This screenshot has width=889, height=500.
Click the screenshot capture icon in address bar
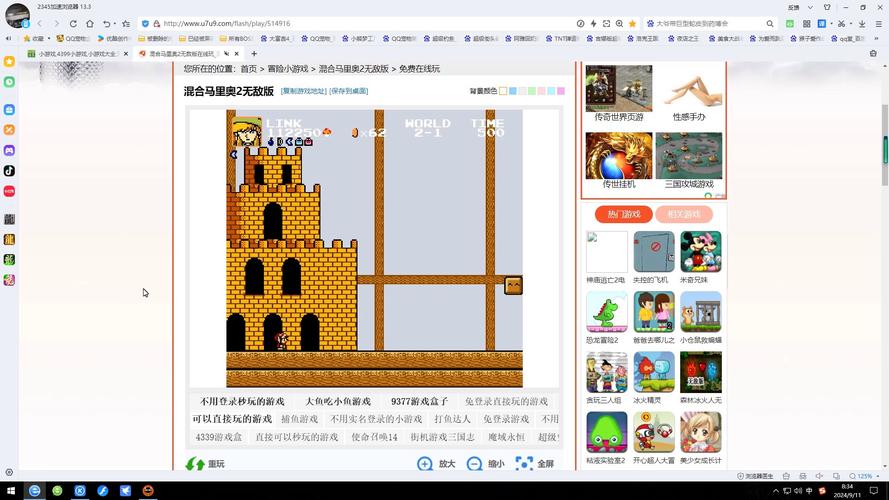(x=606, y=24)
